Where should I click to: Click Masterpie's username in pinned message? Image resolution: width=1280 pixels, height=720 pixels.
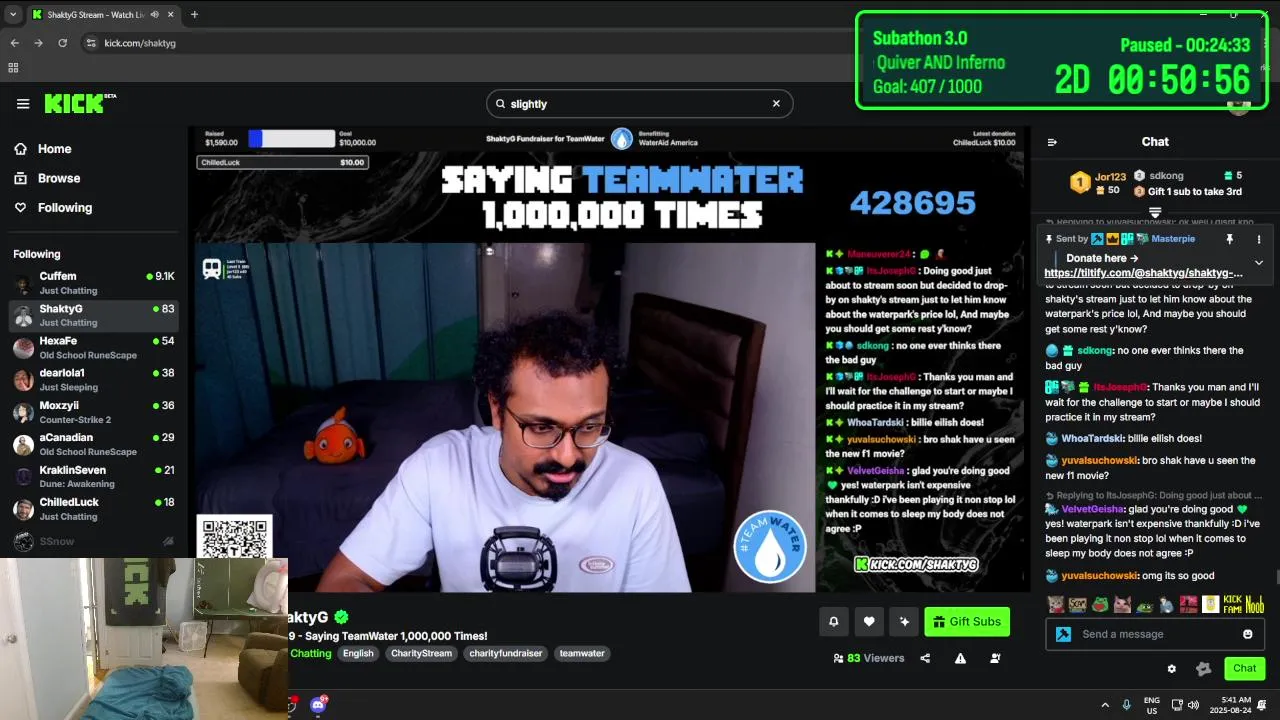[1173, 239]
